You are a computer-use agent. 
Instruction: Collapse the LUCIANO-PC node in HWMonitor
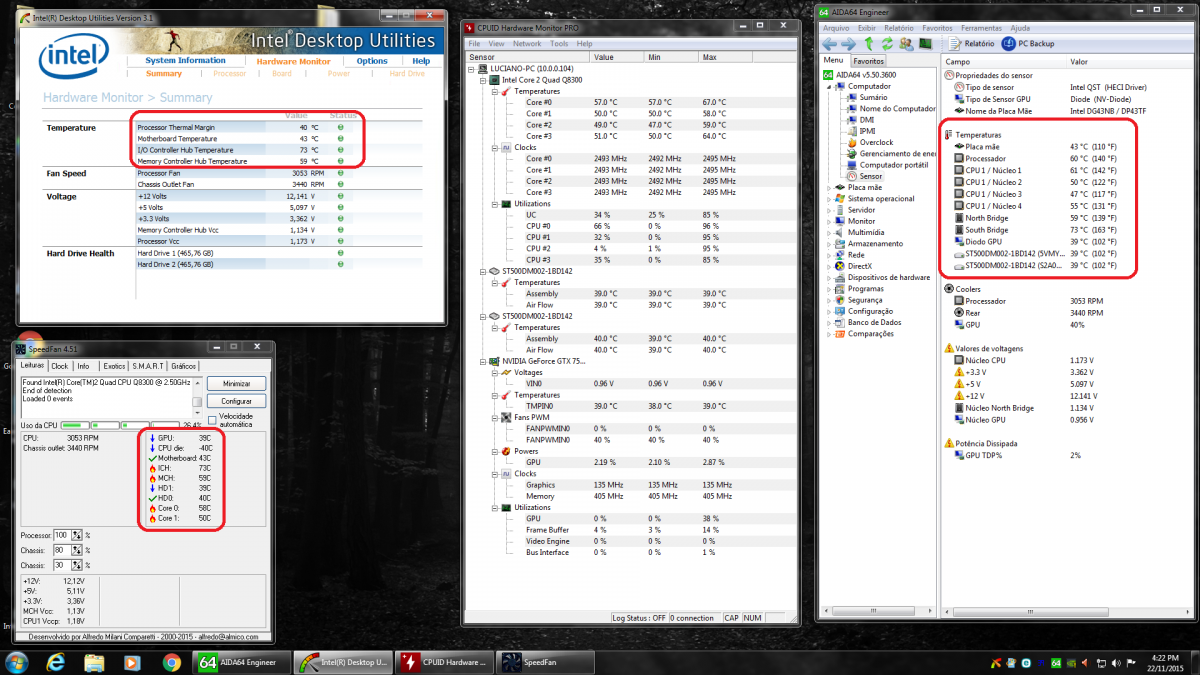point(473,68)
